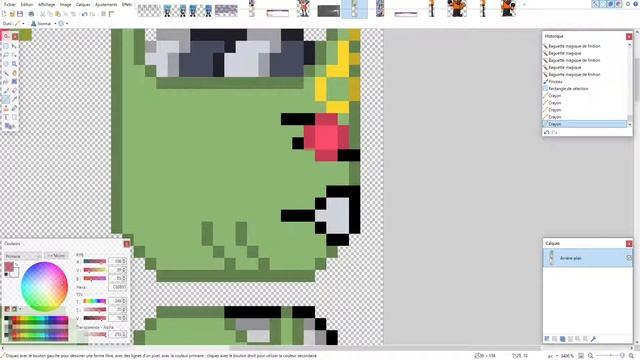640x360 pixels.
Task: Select the Shapes tool
Action: click(9, 126)
